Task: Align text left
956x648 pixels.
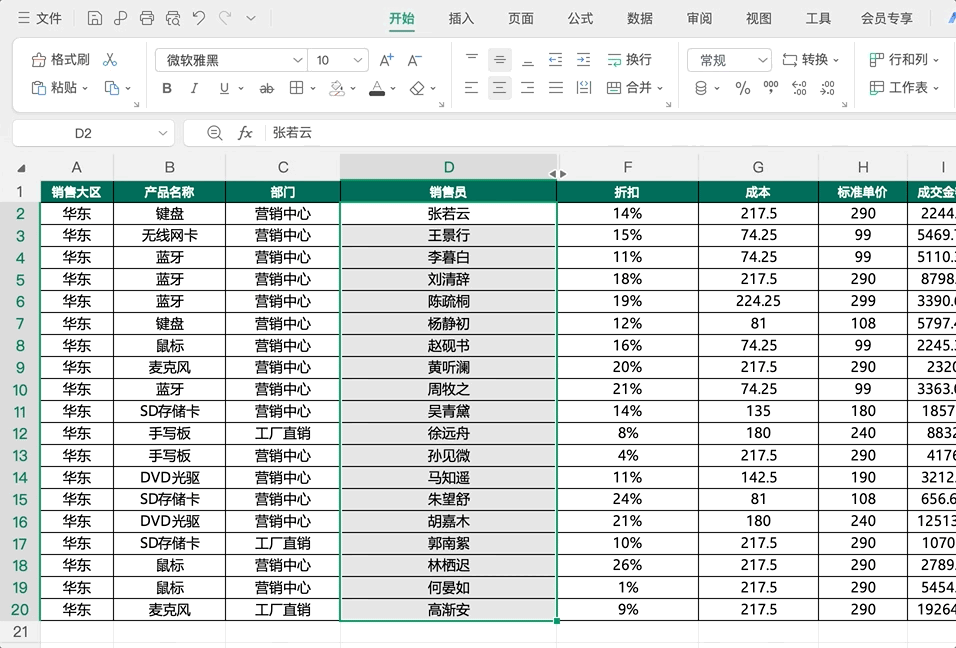Action: pyautogui.click(x=471, y=88)
